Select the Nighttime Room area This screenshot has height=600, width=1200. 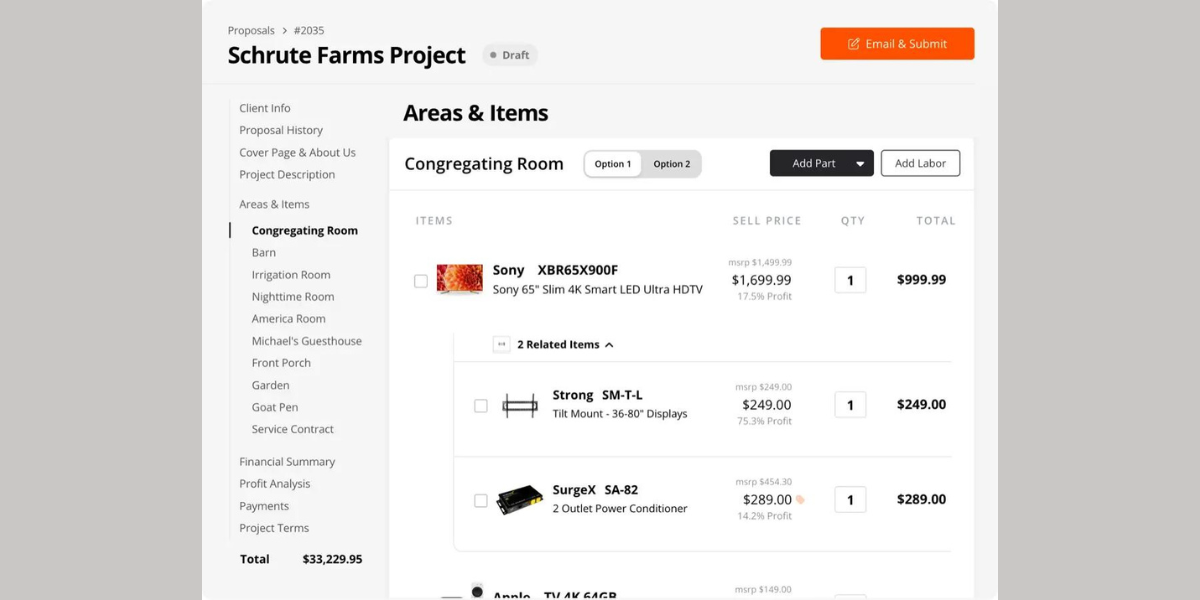tap(293, 296)
